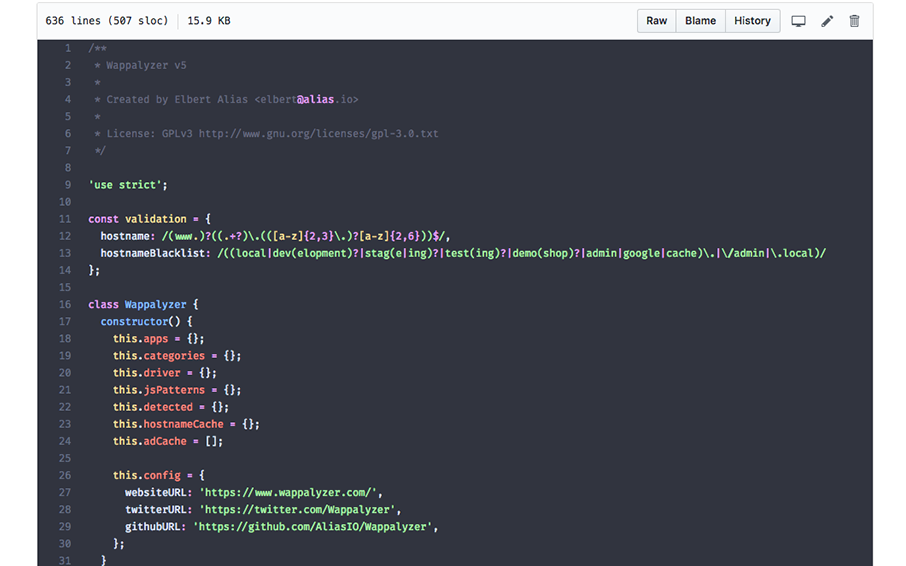Click line number 26 at this.config
Screen dimensions: 906x566
tap(65, 475)
